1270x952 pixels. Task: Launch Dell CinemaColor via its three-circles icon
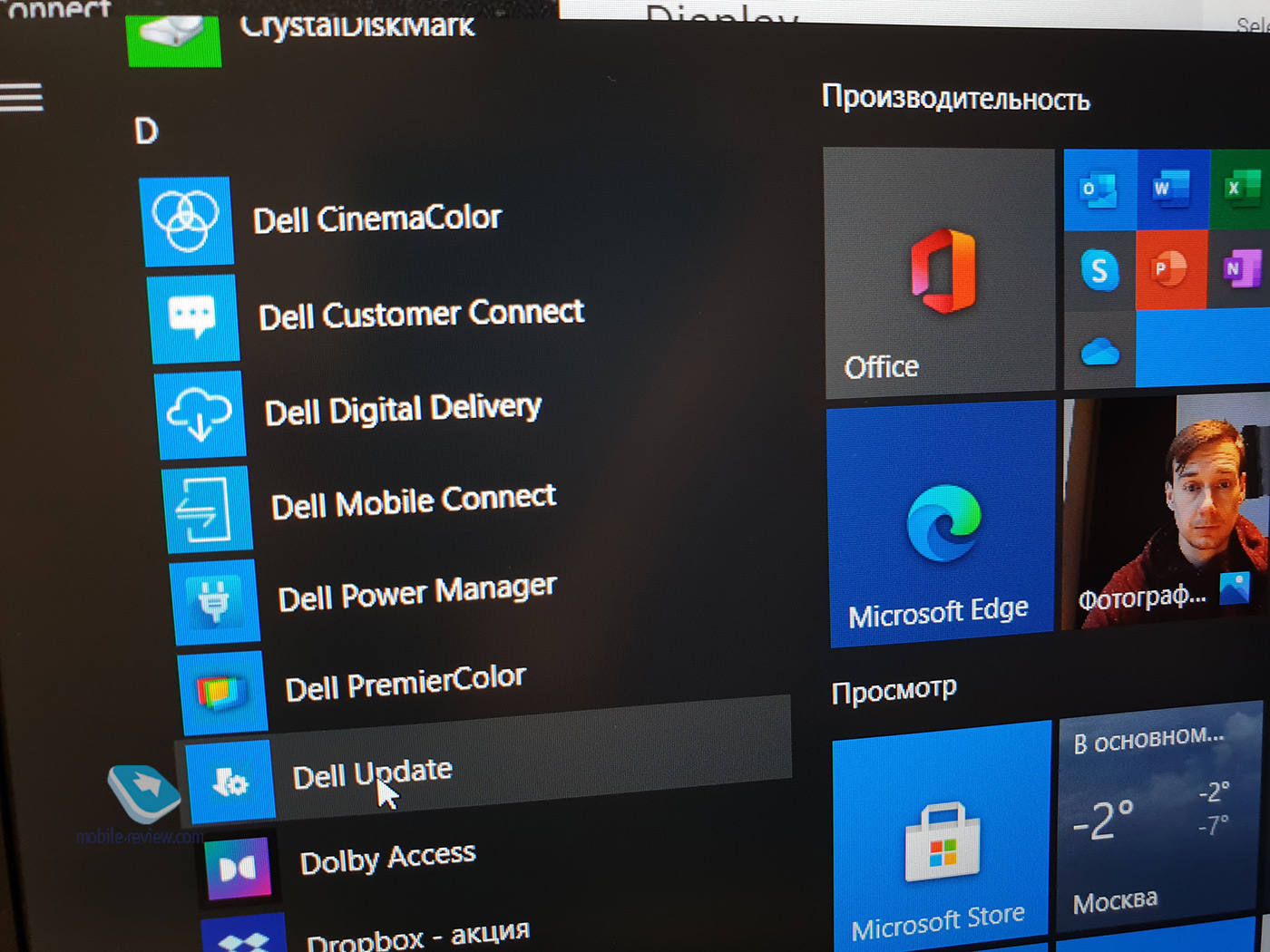tap(186, 220)
